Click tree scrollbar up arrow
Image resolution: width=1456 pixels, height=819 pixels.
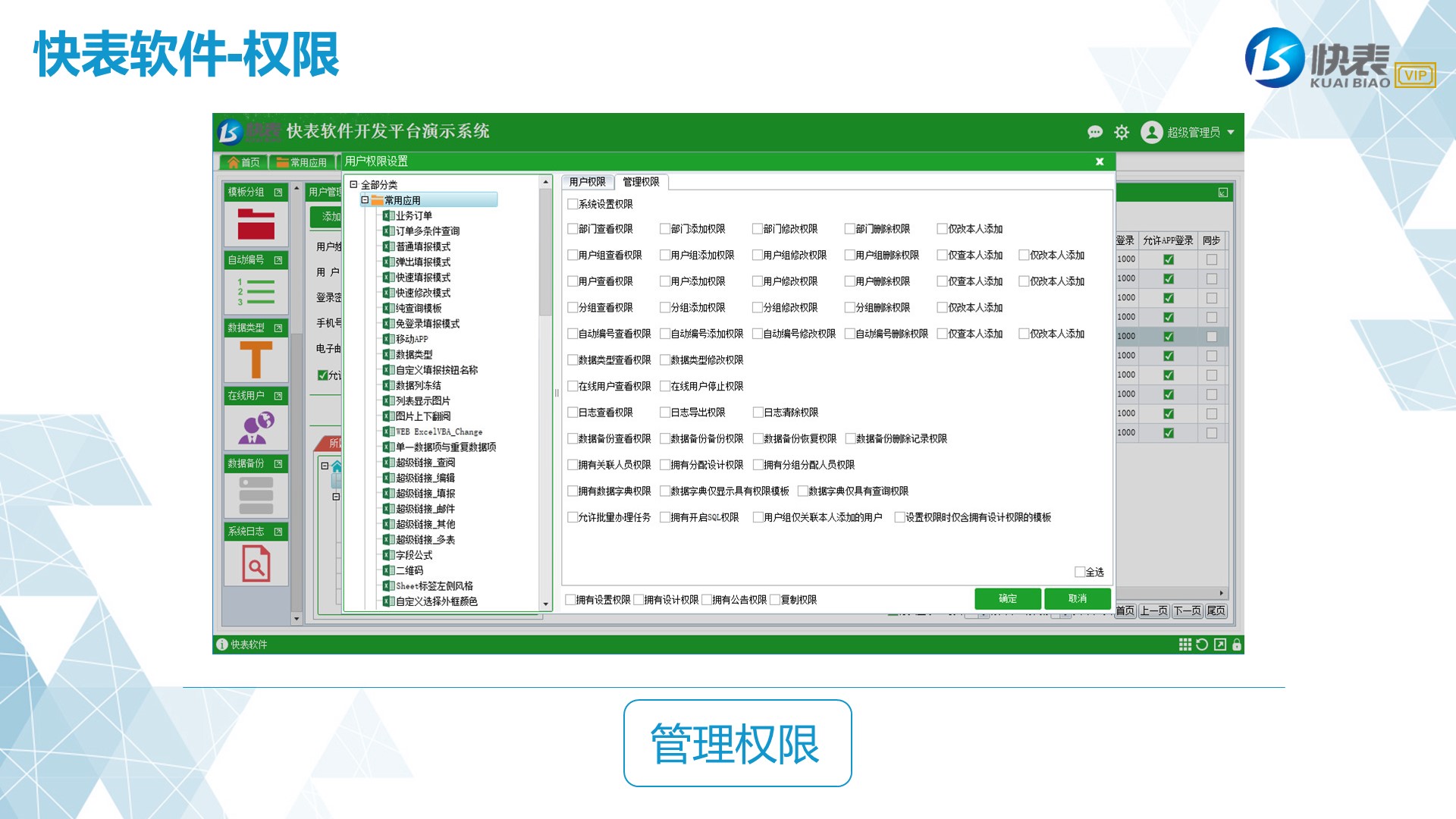point(545,182)
